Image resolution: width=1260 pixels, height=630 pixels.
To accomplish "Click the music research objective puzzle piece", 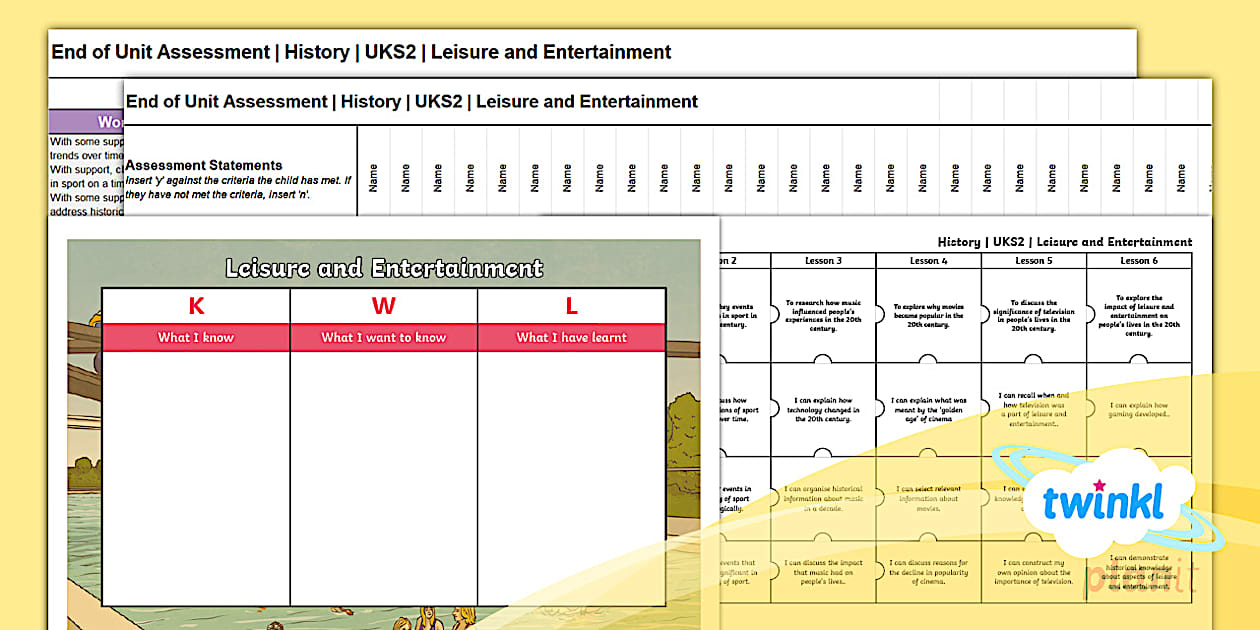I will click(823, 314).
